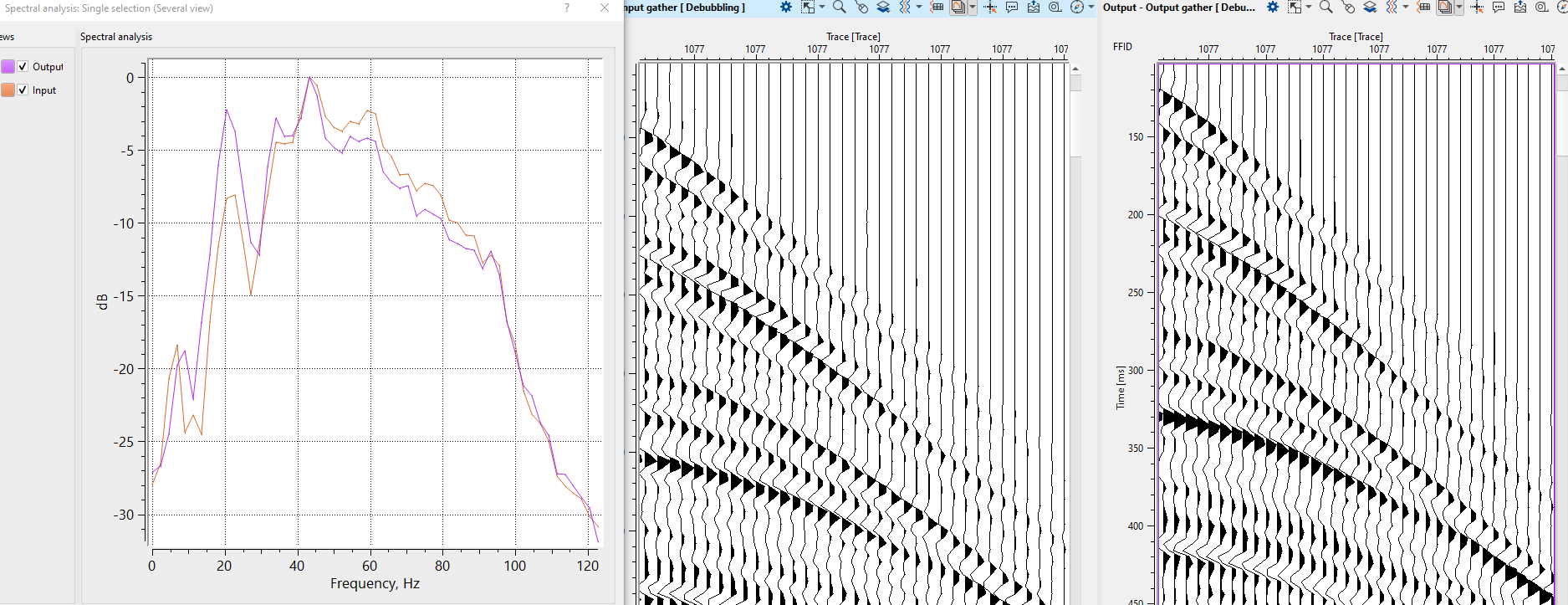1568x605 pixels.
Task: Click scroll-up arrow on Input gather scrollbar
Action: pyautogui.click(x=1075, y=69)
